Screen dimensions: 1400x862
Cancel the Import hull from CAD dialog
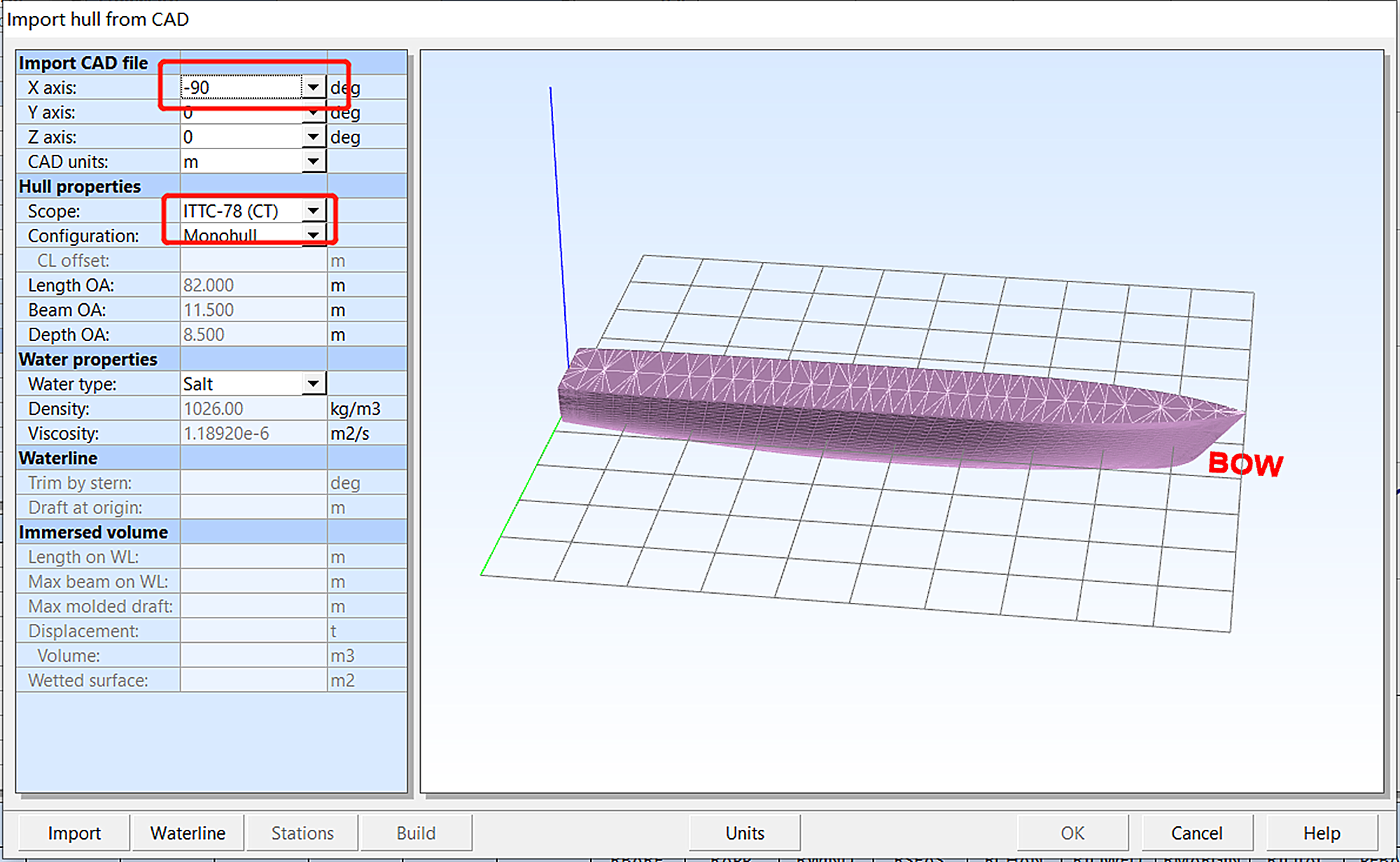coord(1196,833)
